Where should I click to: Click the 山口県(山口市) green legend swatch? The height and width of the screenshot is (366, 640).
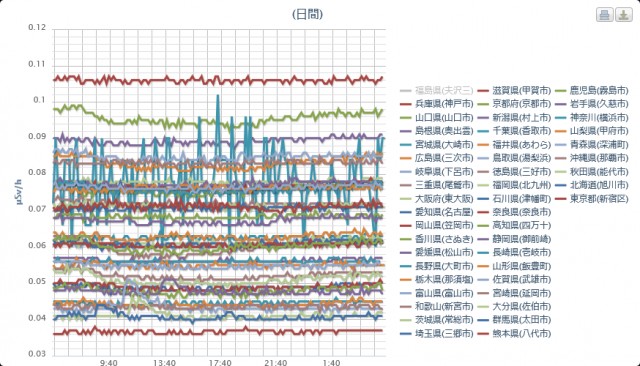click(x=406, y=118)
